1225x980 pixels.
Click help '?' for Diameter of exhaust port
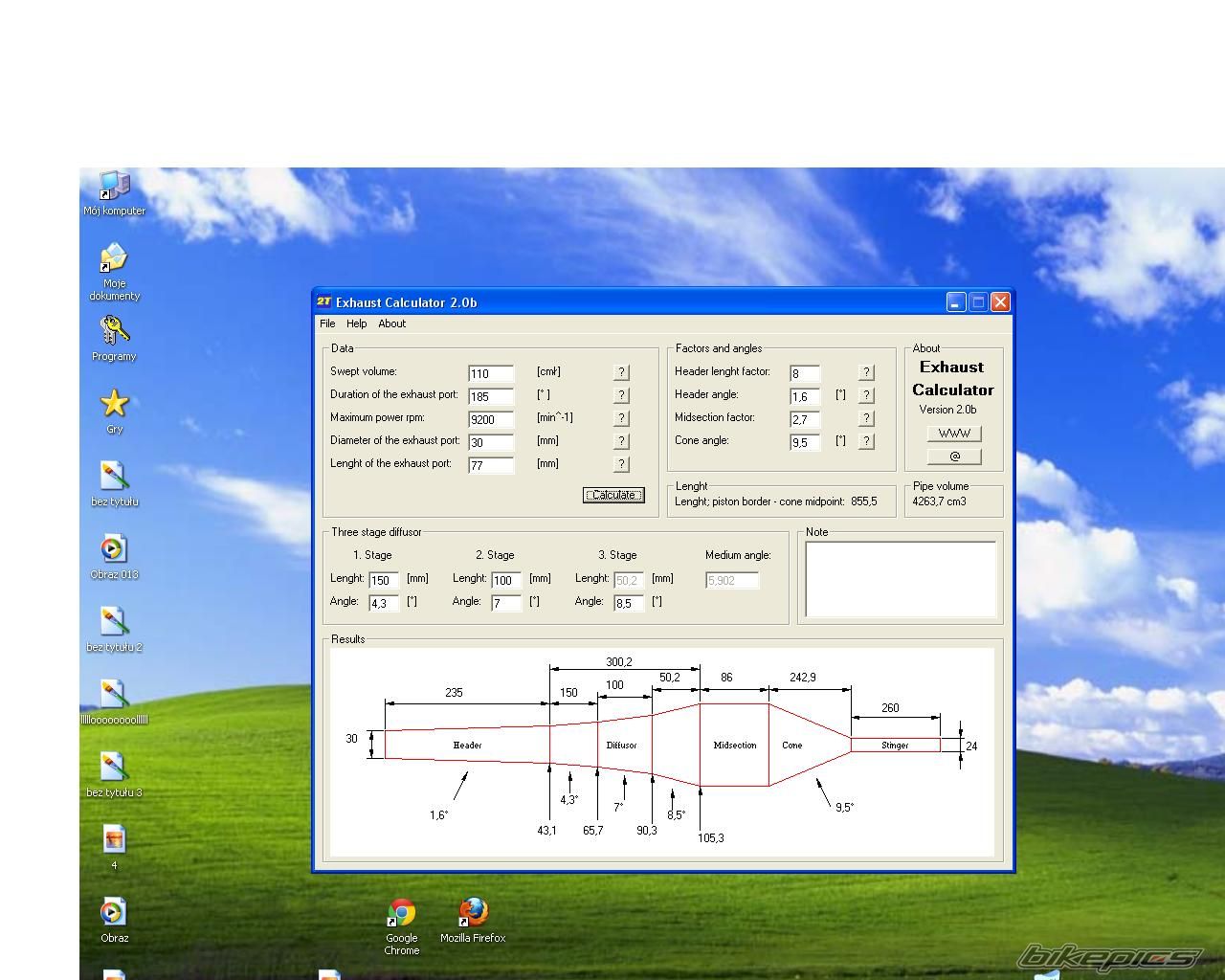point(621,441)
